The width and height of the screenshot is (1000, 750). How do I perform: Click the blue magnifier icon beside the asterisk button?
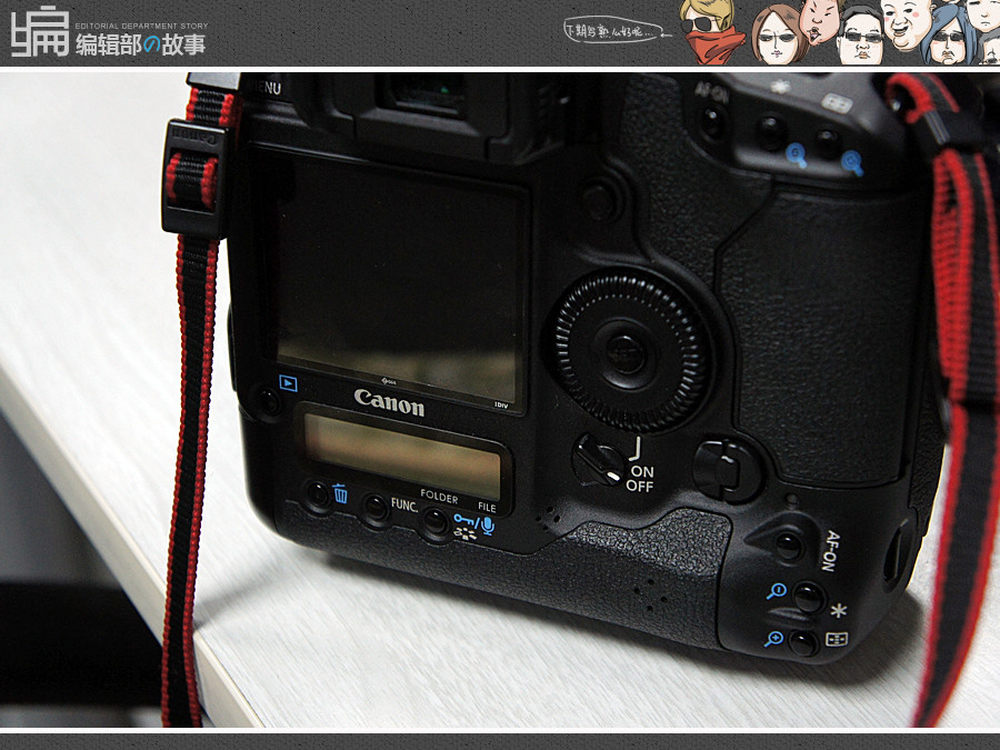point(776,591)
